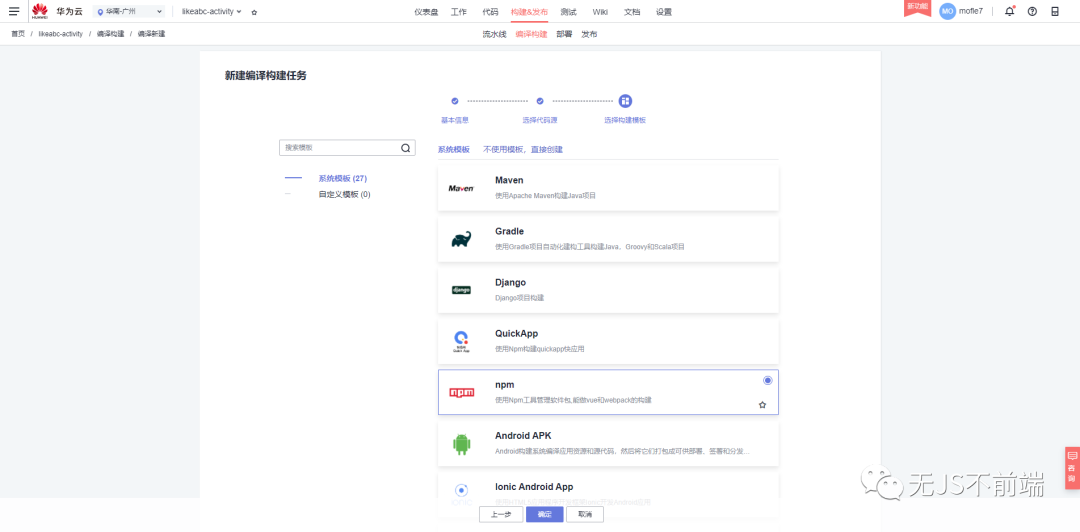Image resolution: width=1080 pixels, height=532 pixels.
Task: Switch to the 发布 sub tab
Action: tap(589, 34)
